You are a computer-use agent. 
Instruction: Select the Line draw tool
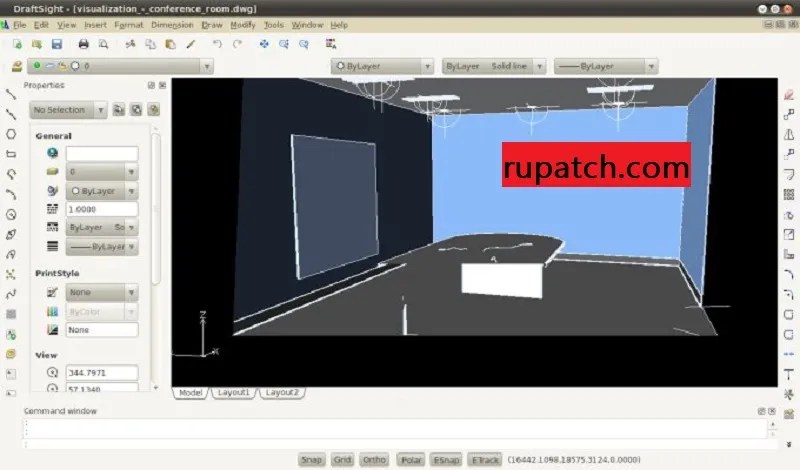click(11, 94)
